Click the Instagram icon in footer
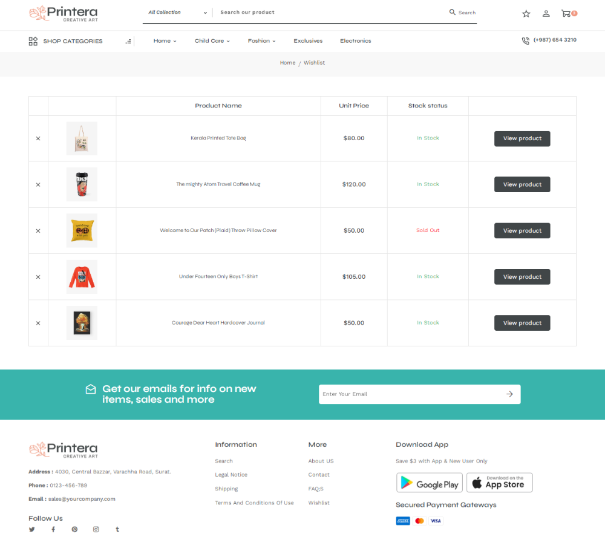The width and height of the screenshot is (605, 555). pyautogui.click(x=96, y=529)
